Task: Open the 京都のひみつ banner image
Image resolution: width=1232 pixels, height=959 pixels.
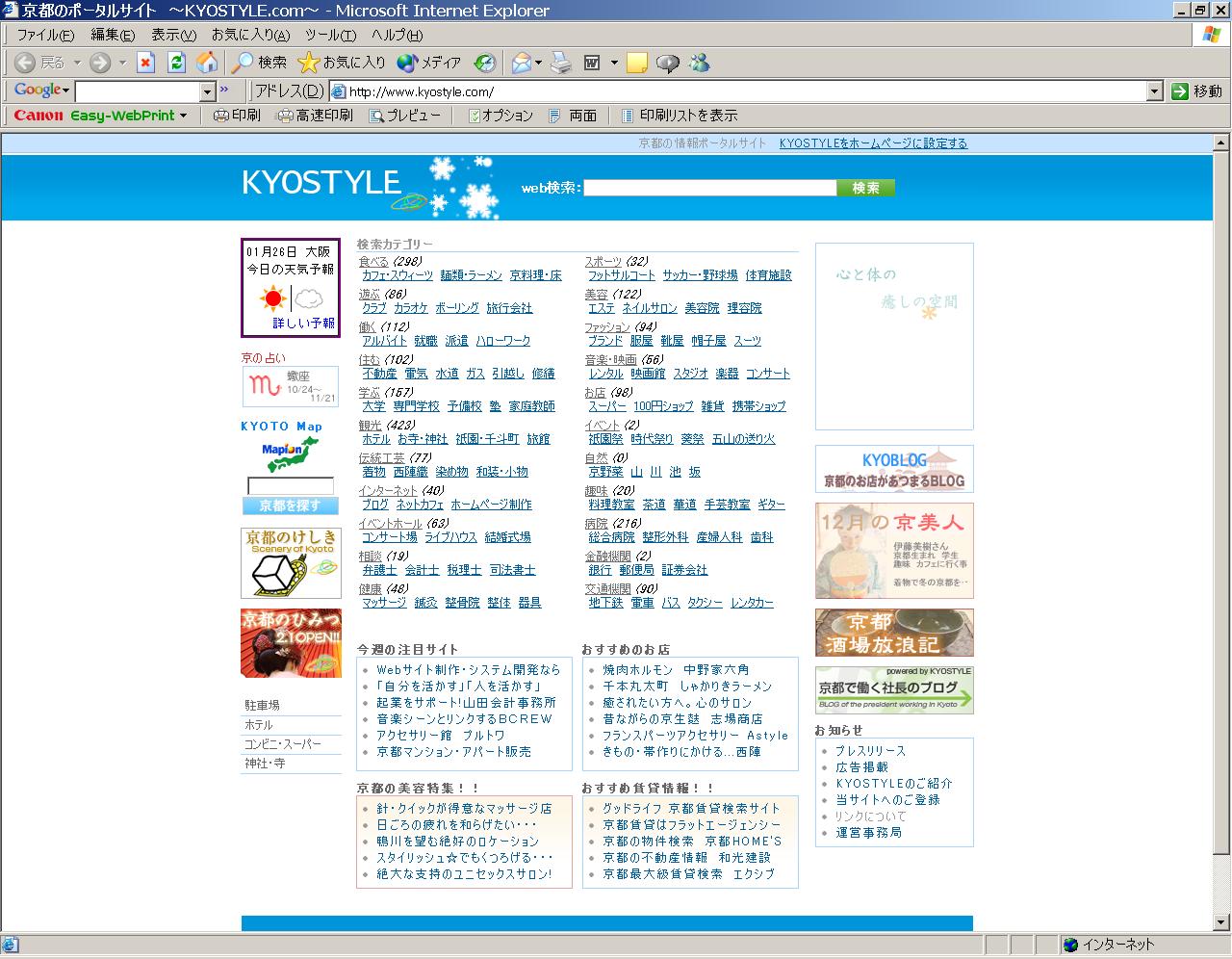Action: tap(291, 643)
